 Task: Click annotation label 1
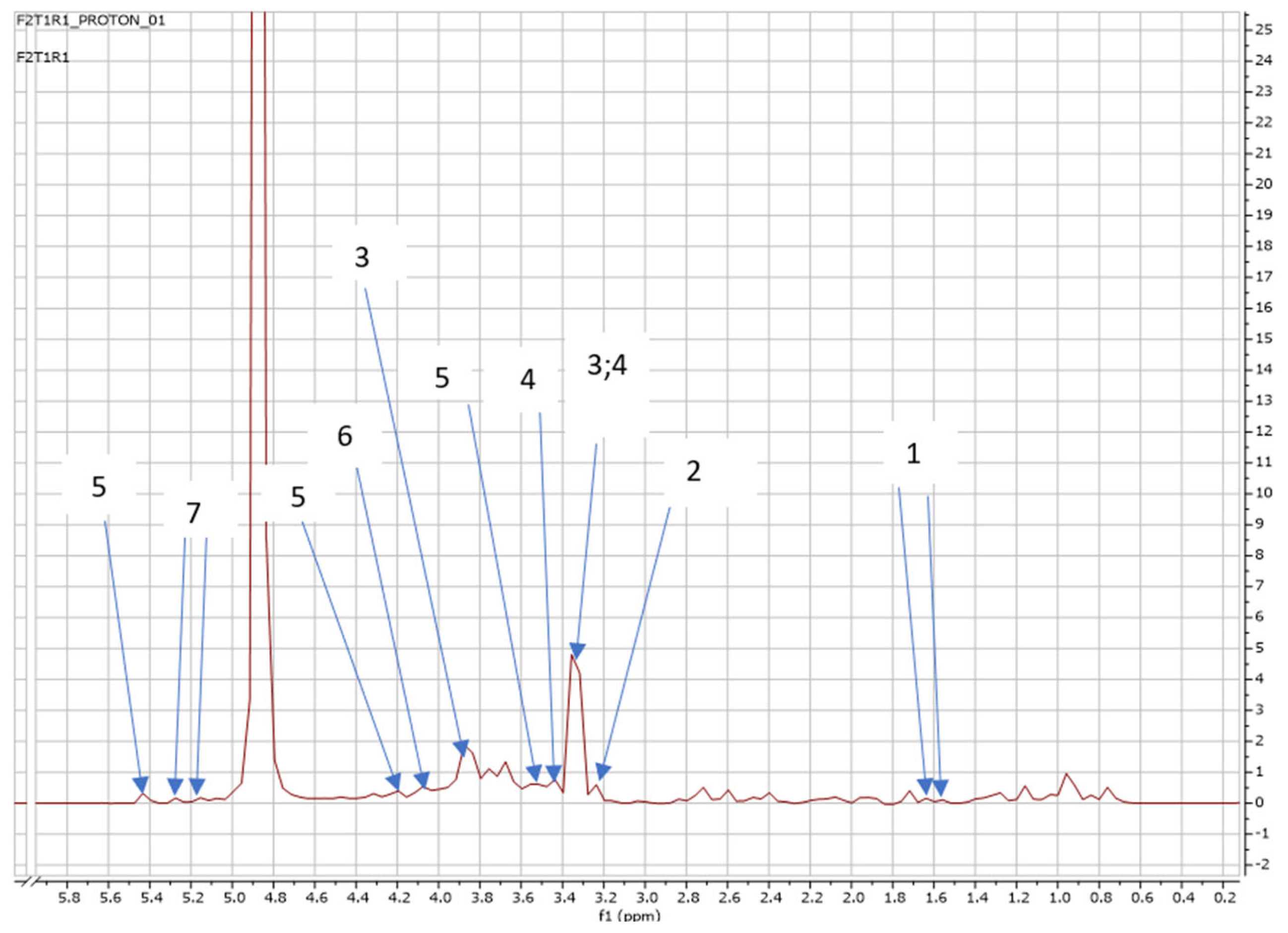click(913, 454)
